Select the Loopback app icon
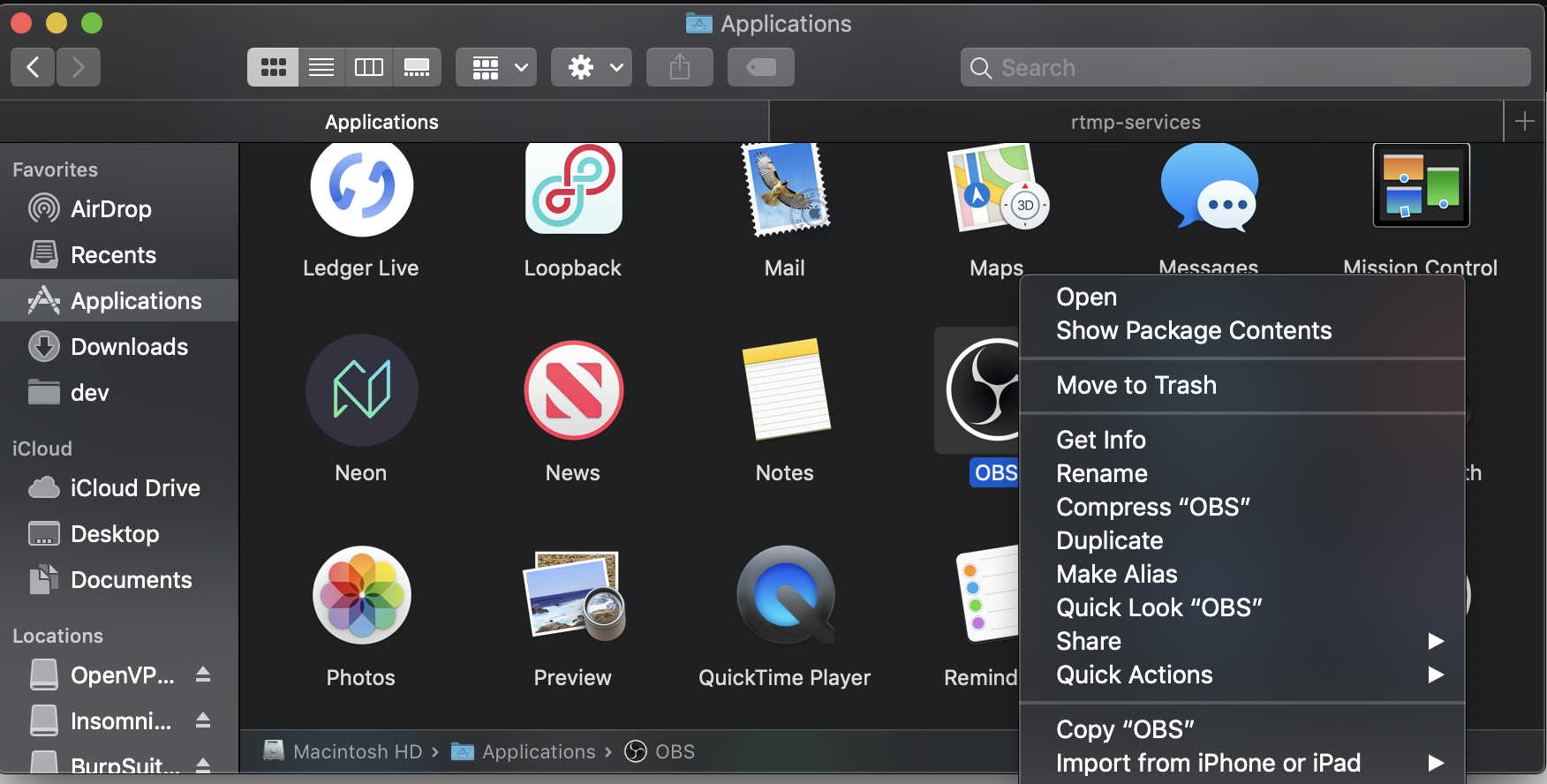 click(x=573, y=187)
